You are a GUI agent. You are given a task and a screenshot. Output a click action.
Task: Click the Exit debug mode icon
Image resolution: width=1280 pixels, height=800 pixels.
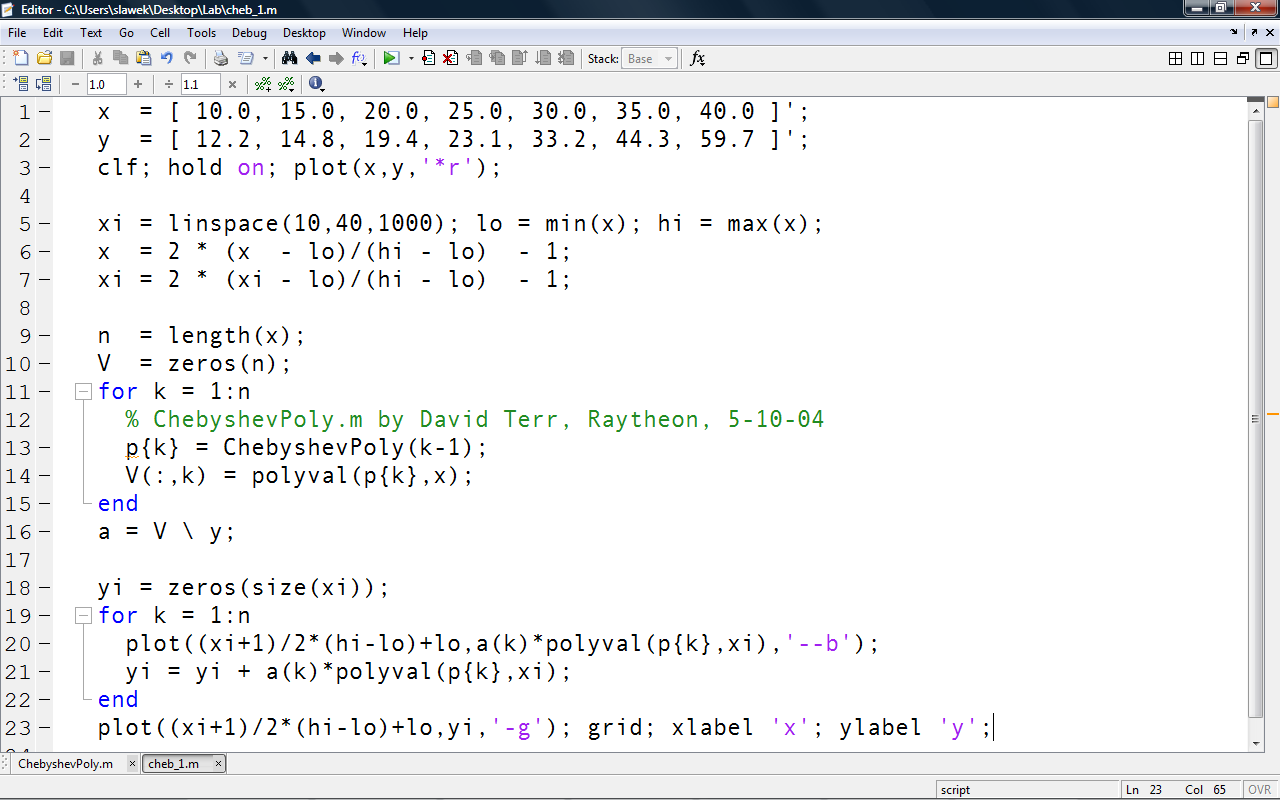566,59
